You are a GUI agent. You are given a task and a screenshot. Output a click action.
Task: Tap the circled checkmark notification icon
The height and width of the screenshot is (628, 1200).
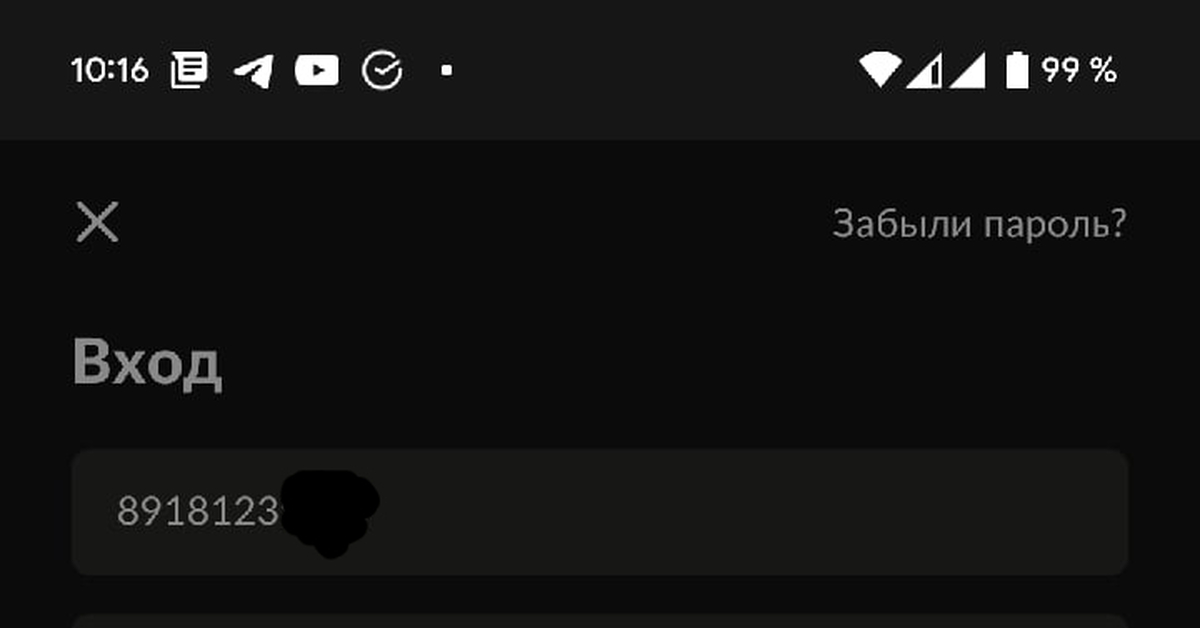click(x=382, y=71)
